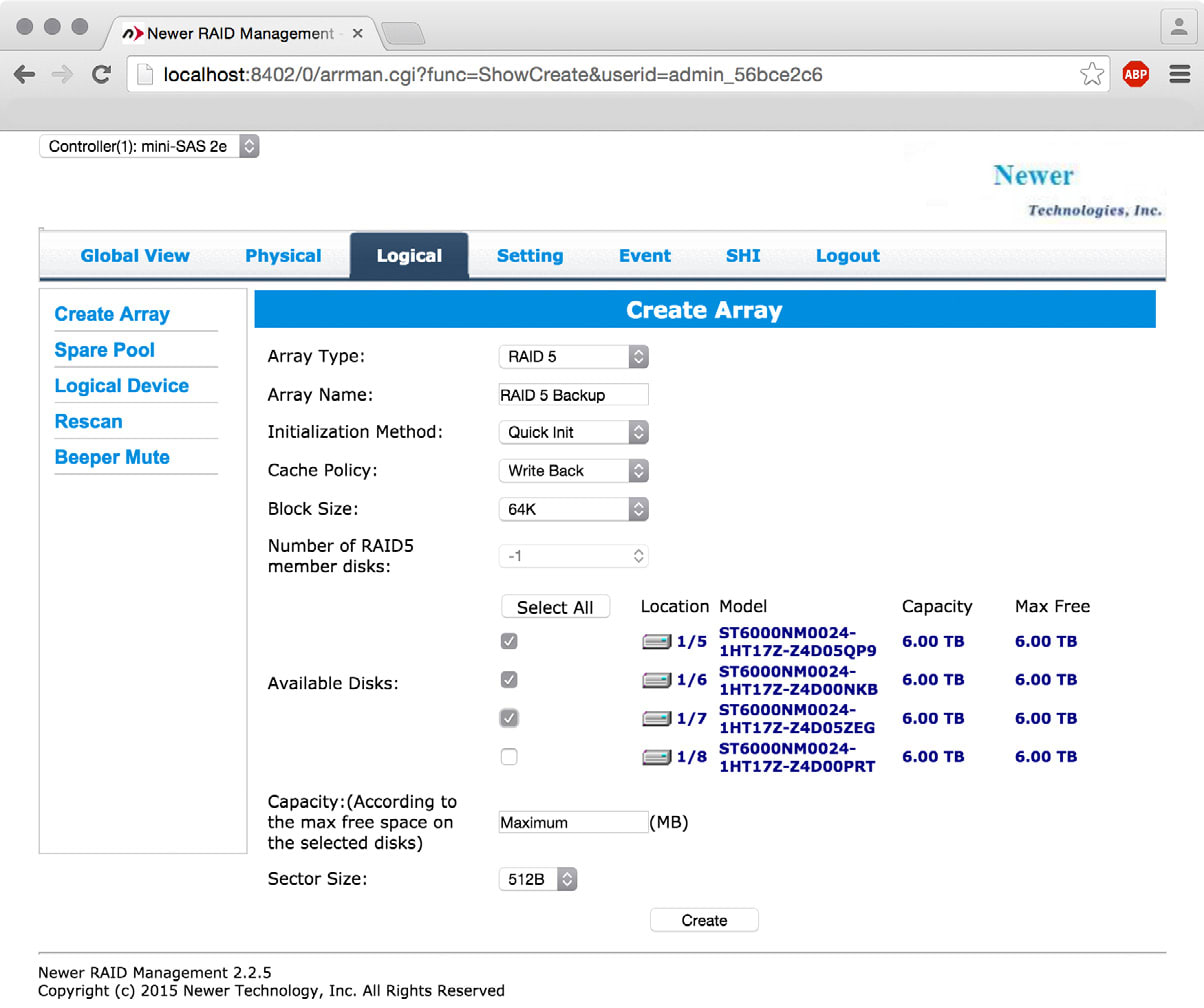Viewport: 1204px width, 1008px height.
Task: Deselect the disk 1/7 checkbox
Action: click(x=509, y=718)
